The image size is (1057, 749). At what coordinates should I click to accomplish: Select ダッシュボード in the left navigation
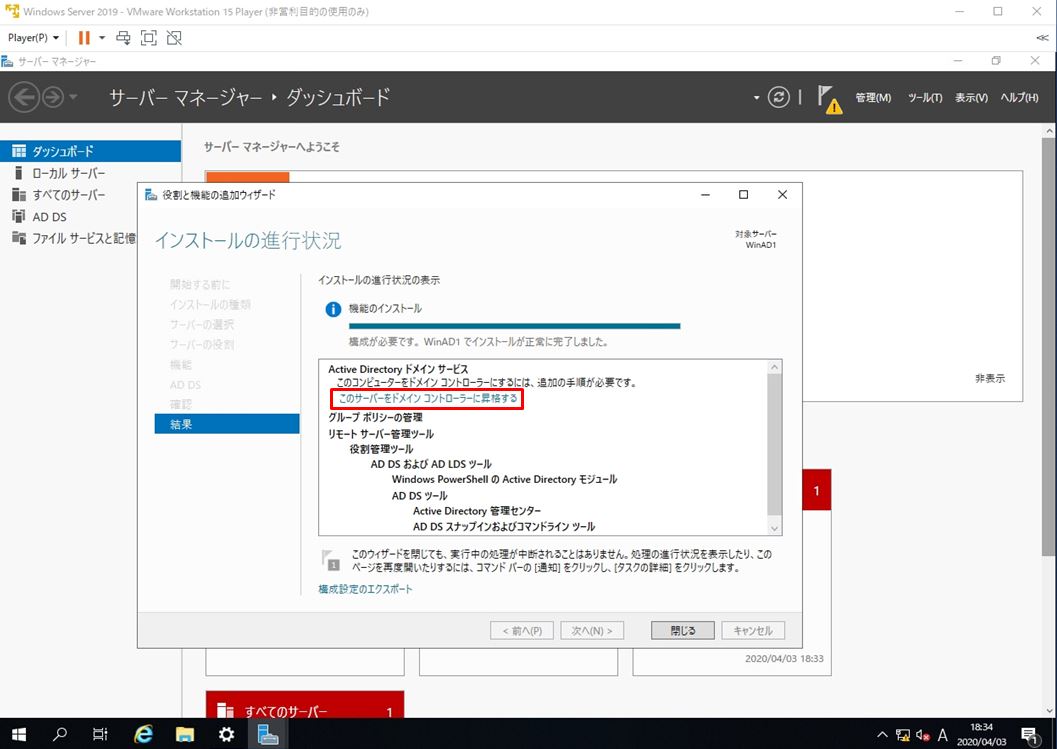click(90, 151)
